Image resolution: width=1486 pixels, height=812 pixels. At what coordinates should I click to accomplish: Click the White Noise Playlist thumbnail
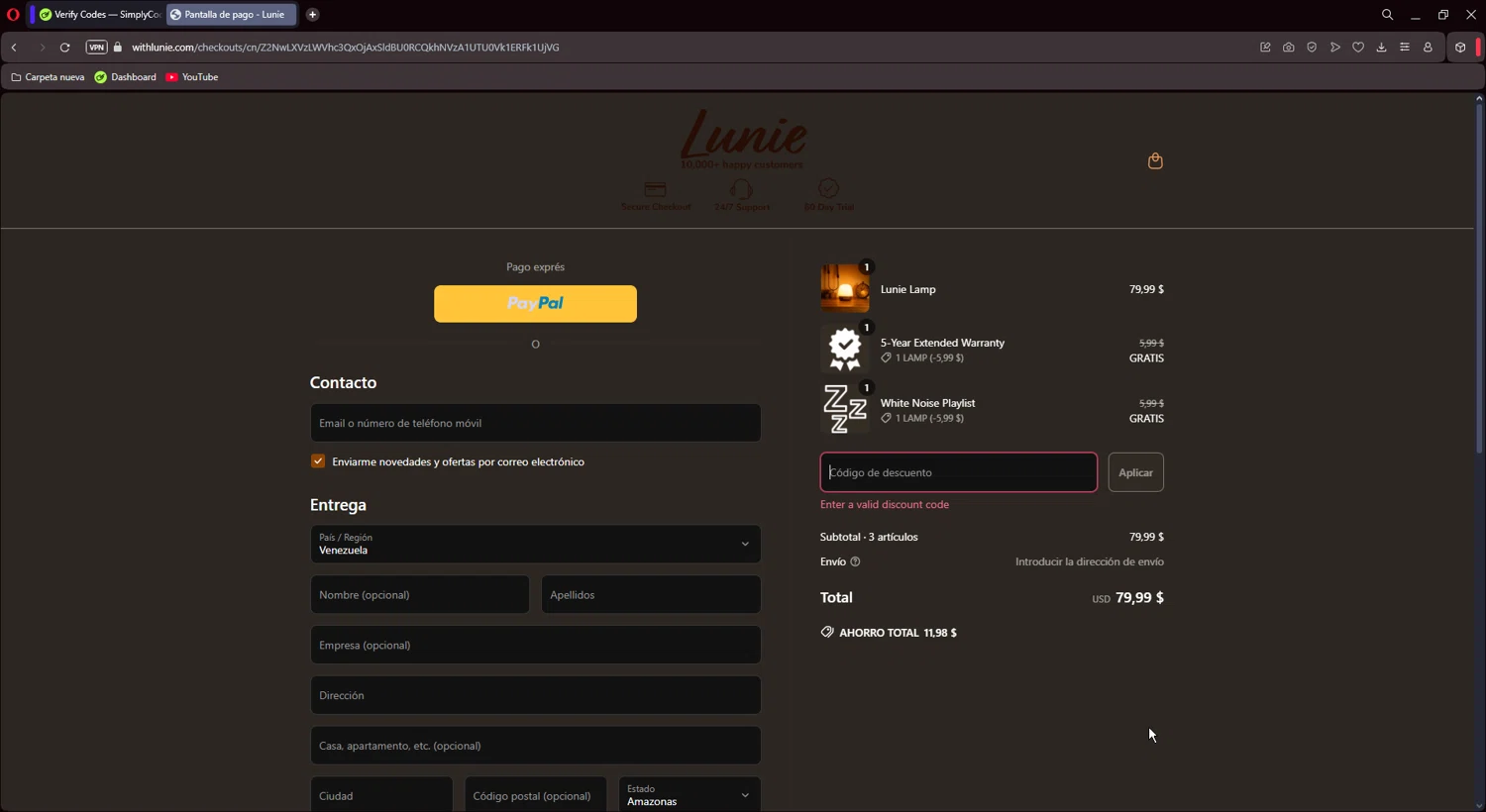pos(845,409)
